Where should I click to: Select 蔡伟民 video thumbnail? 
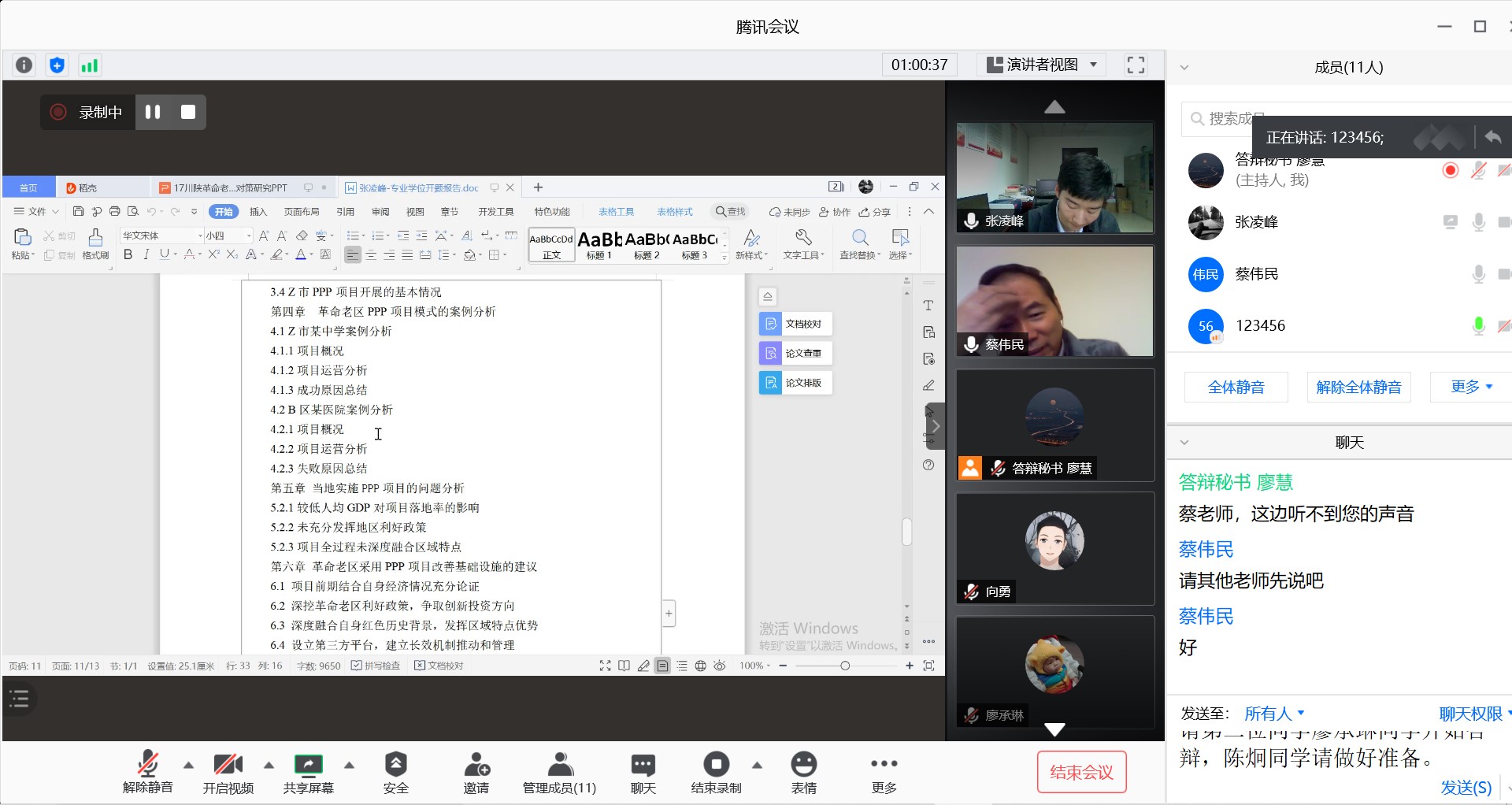click(x=1055, y=301)
